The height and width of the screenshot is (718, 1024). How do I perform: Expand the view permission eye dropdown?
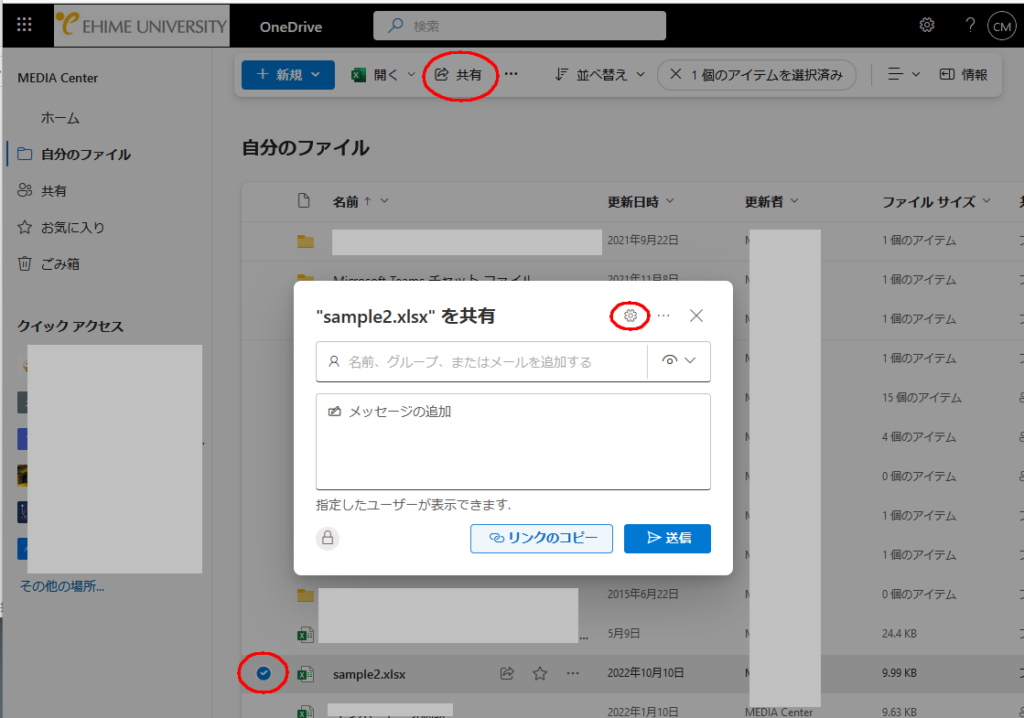pyautogui.click(x=679, y=361)
